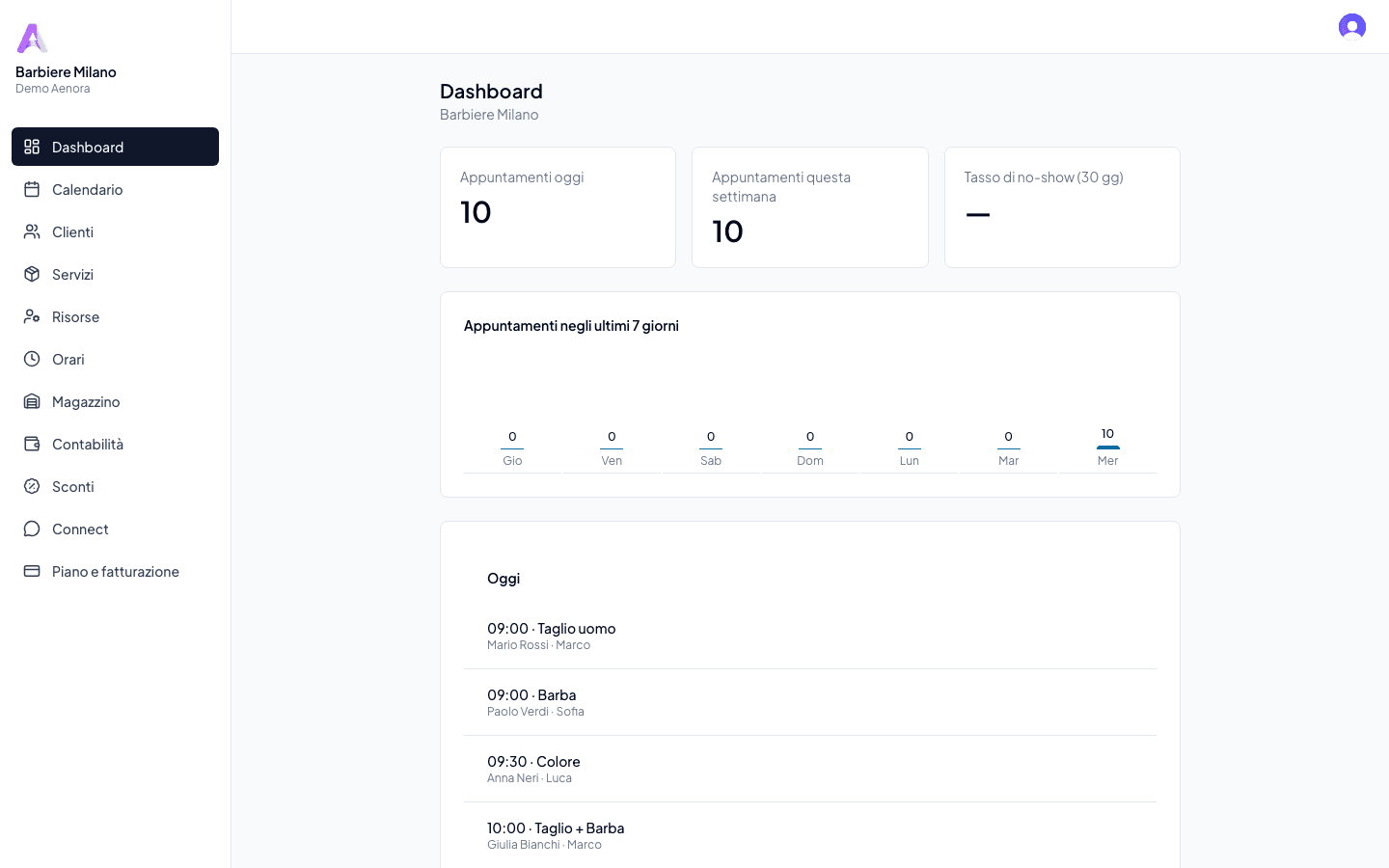Open the 09:00 Barba appointment
Viewport: 1389px width, 868px height.
pos(810,702)
